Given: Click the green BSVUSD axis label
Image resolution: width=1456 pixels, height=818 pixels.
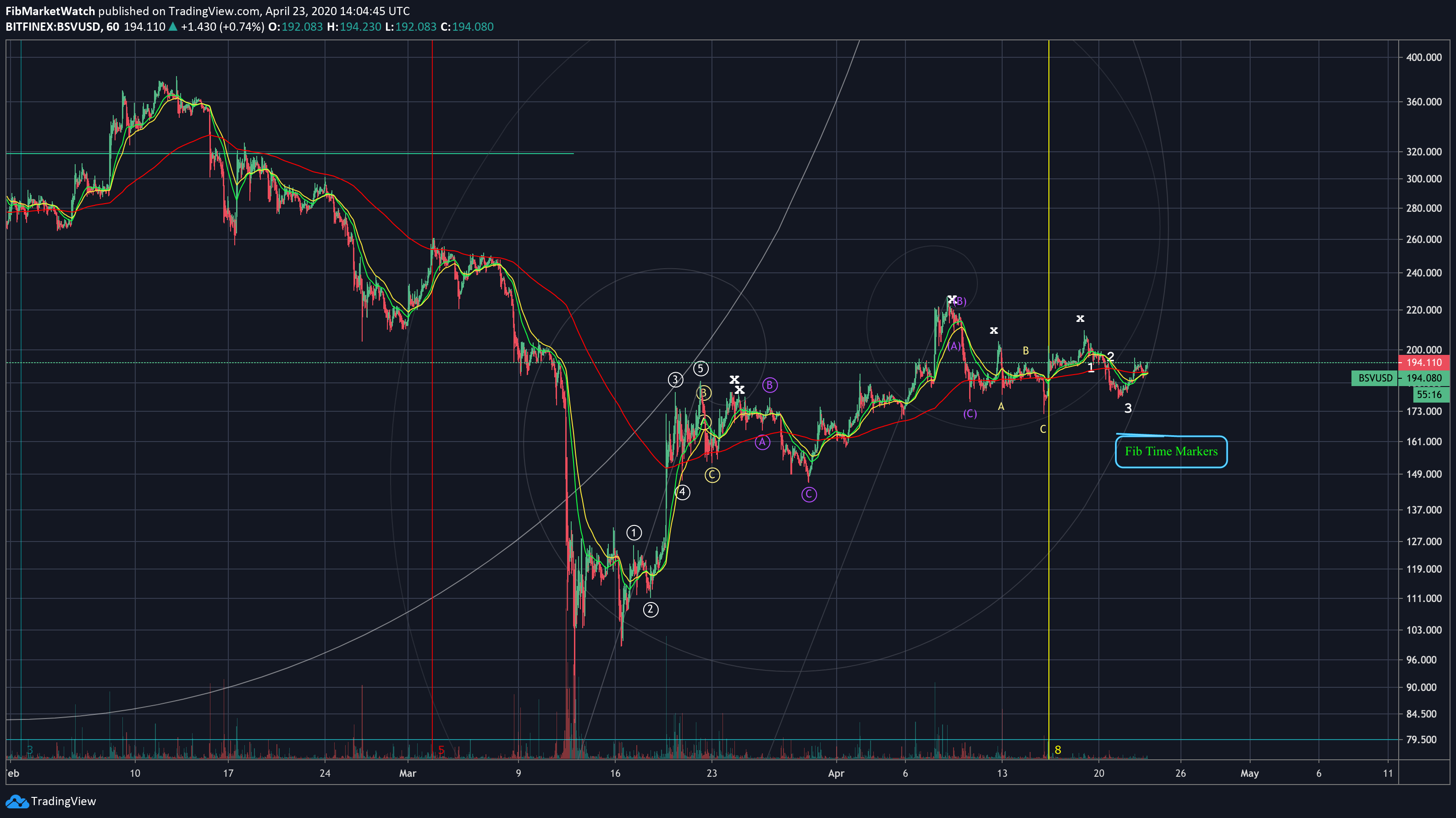Looking at the screenshot, I should [x=1374, y=378].
